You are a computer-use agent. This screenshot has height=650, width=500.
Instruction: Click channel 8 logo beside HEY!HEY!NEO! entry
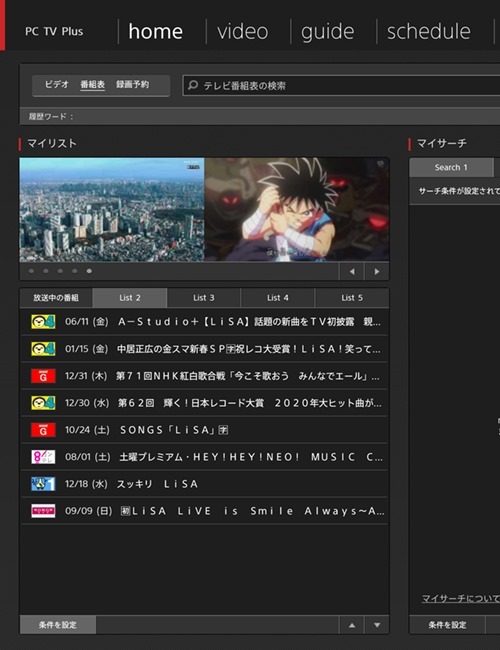click(x=43, y=457)
